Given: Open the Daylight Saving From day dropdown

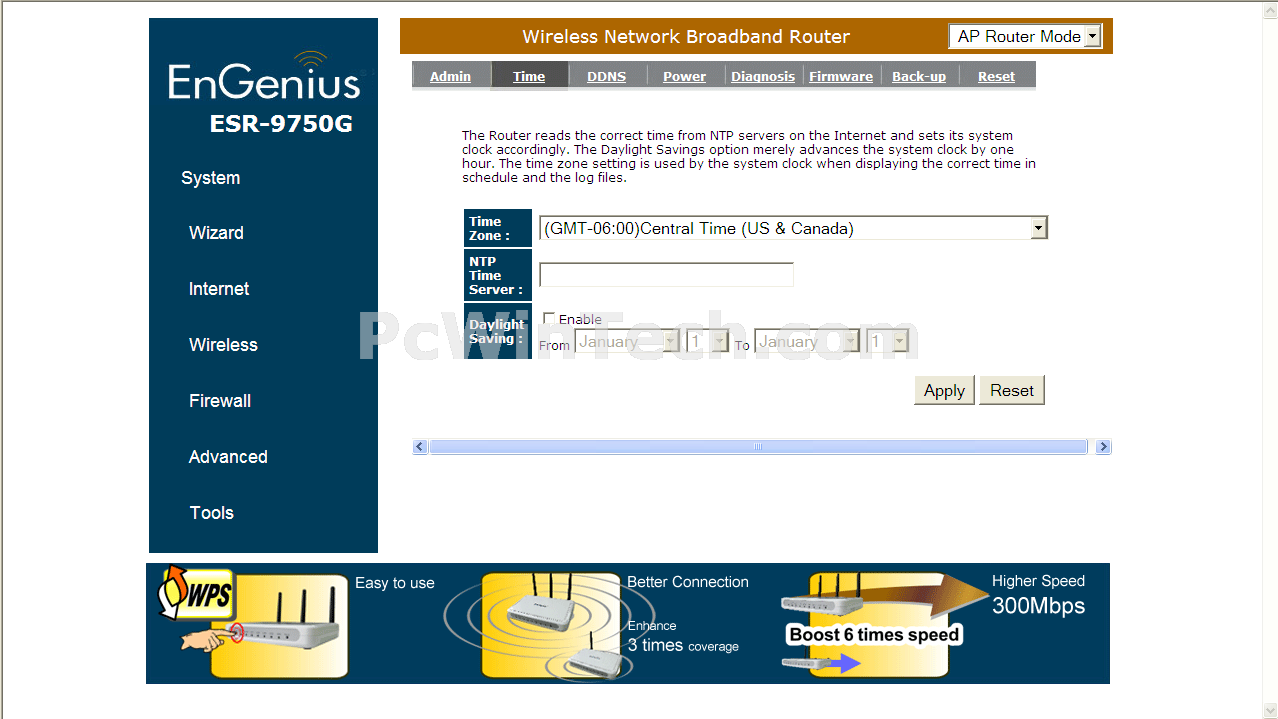Looking at the screenshot, I should coord(707,342).
